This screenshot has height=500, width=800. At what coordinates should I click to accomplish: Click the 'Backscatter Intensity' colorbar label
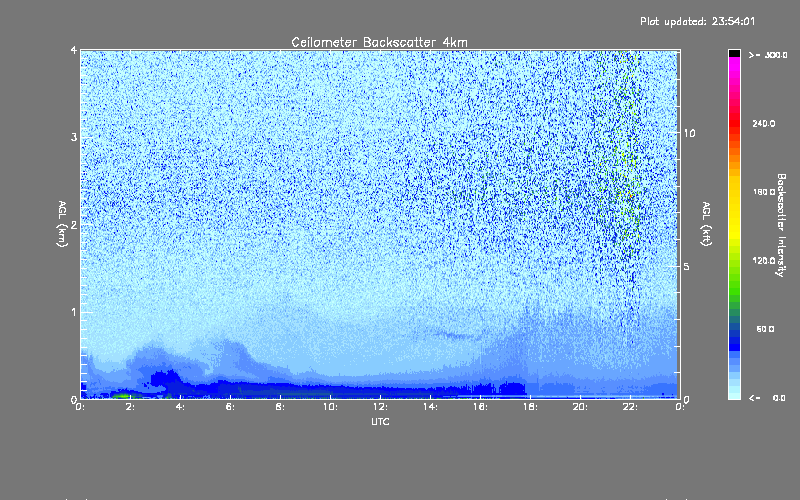[x=781, y=225]
